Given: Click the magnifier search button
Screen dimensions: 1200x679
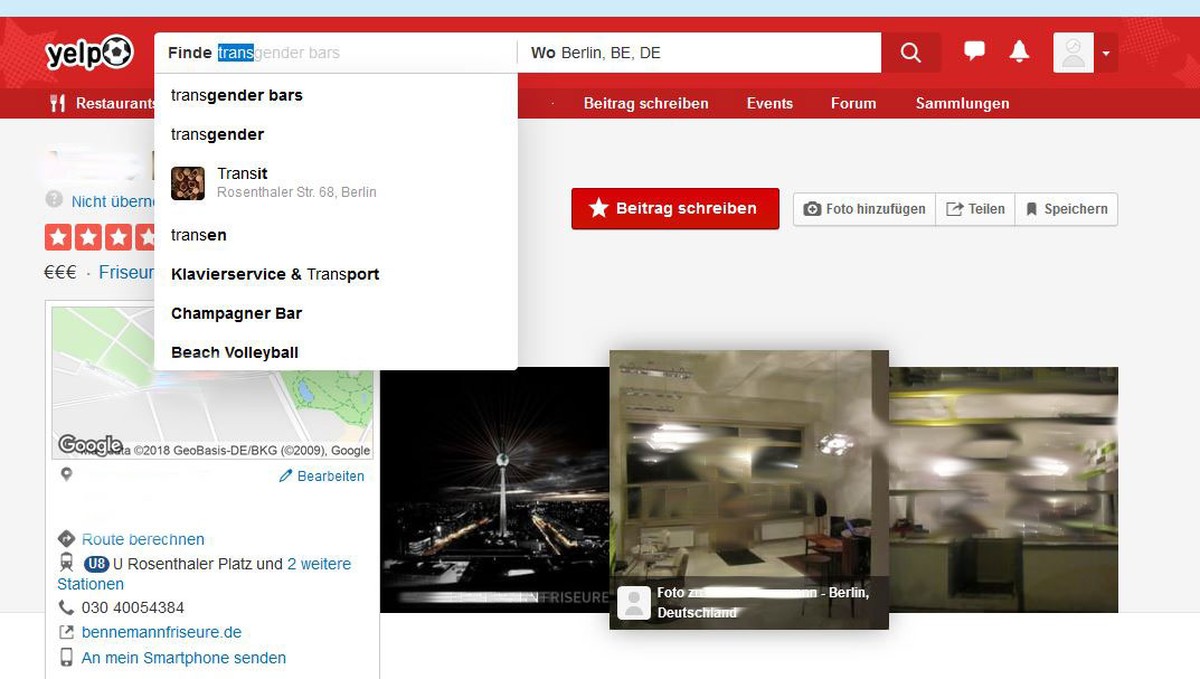Looking at the screenshot, I should (x=911, y=53).
